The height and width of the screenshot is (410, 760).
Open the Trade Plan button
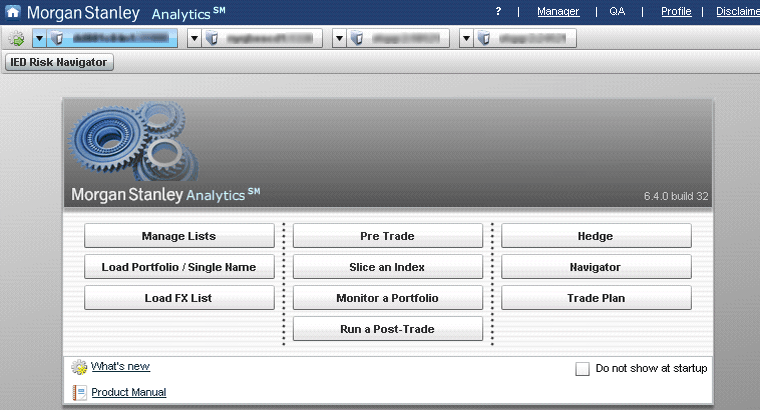(596, 298)
